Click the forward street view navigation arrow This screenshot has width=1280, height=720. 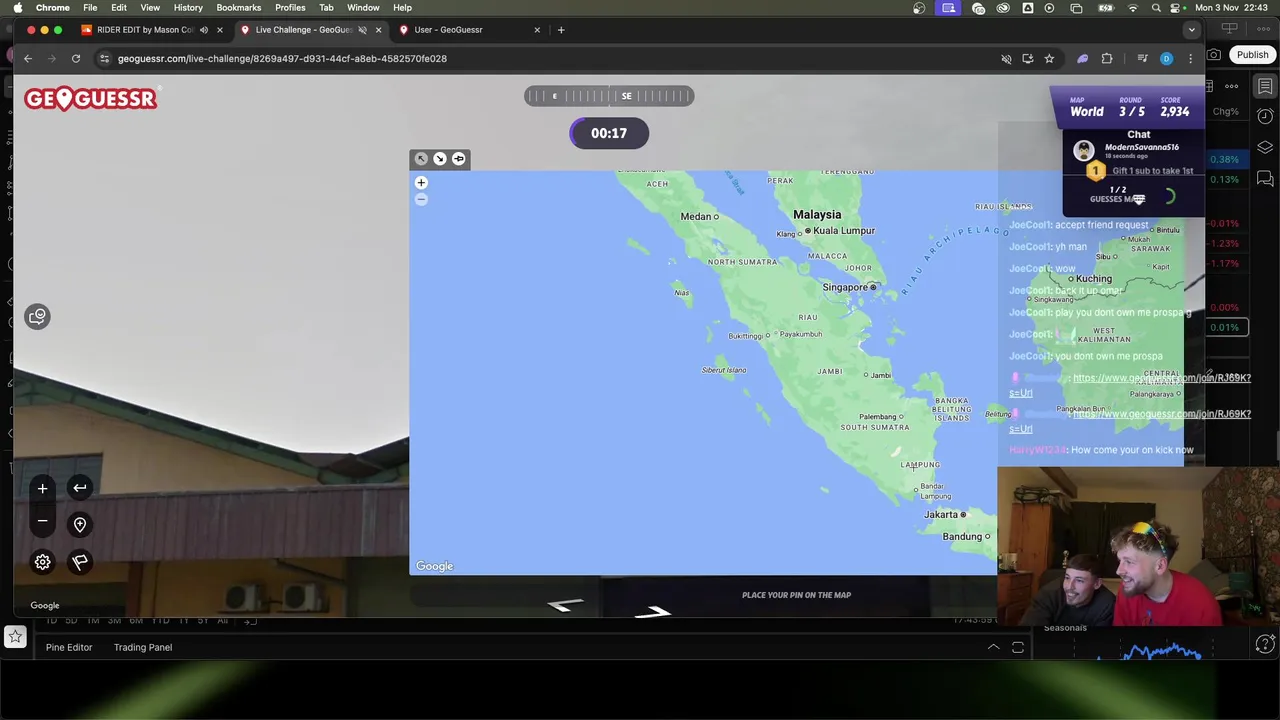tap(654, 611)
